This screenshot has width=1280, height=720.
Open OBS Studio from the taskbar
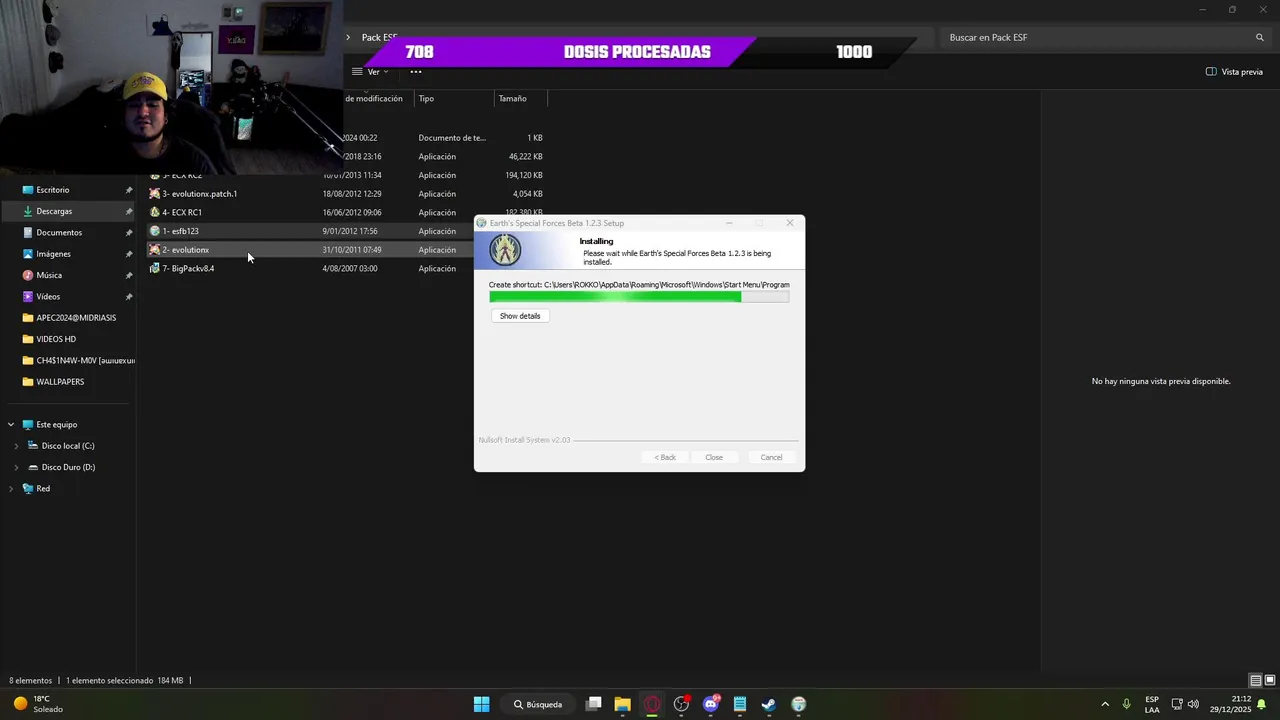pyautogui.click(x=681, y=704)
